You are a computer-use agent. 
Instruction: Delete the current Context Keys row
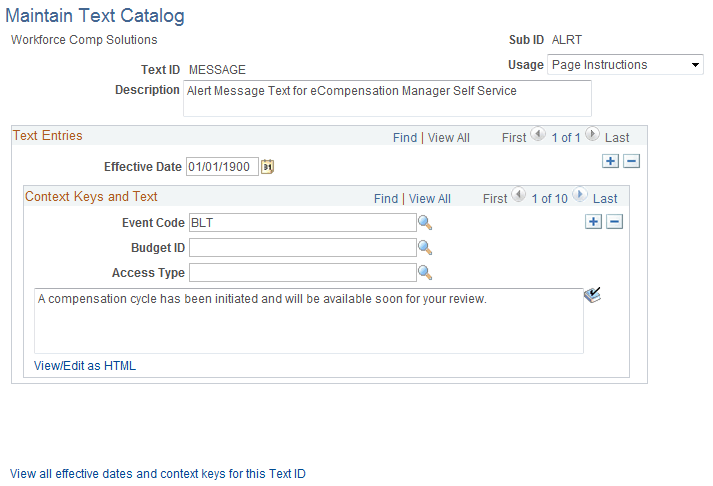[x=615, y=222]
